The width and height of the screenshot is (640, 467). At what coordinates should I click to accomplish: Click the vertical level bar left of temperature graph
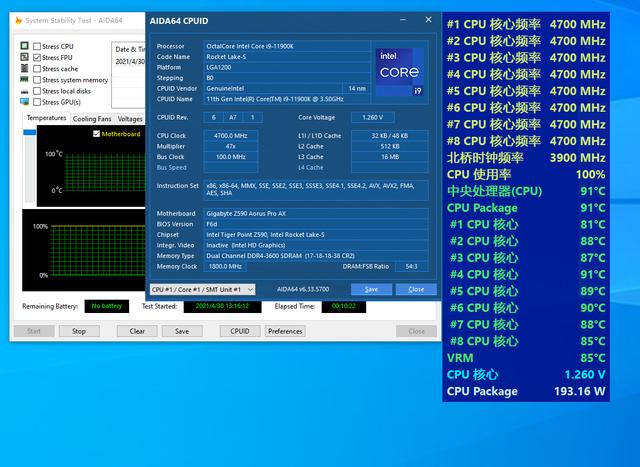30,165
